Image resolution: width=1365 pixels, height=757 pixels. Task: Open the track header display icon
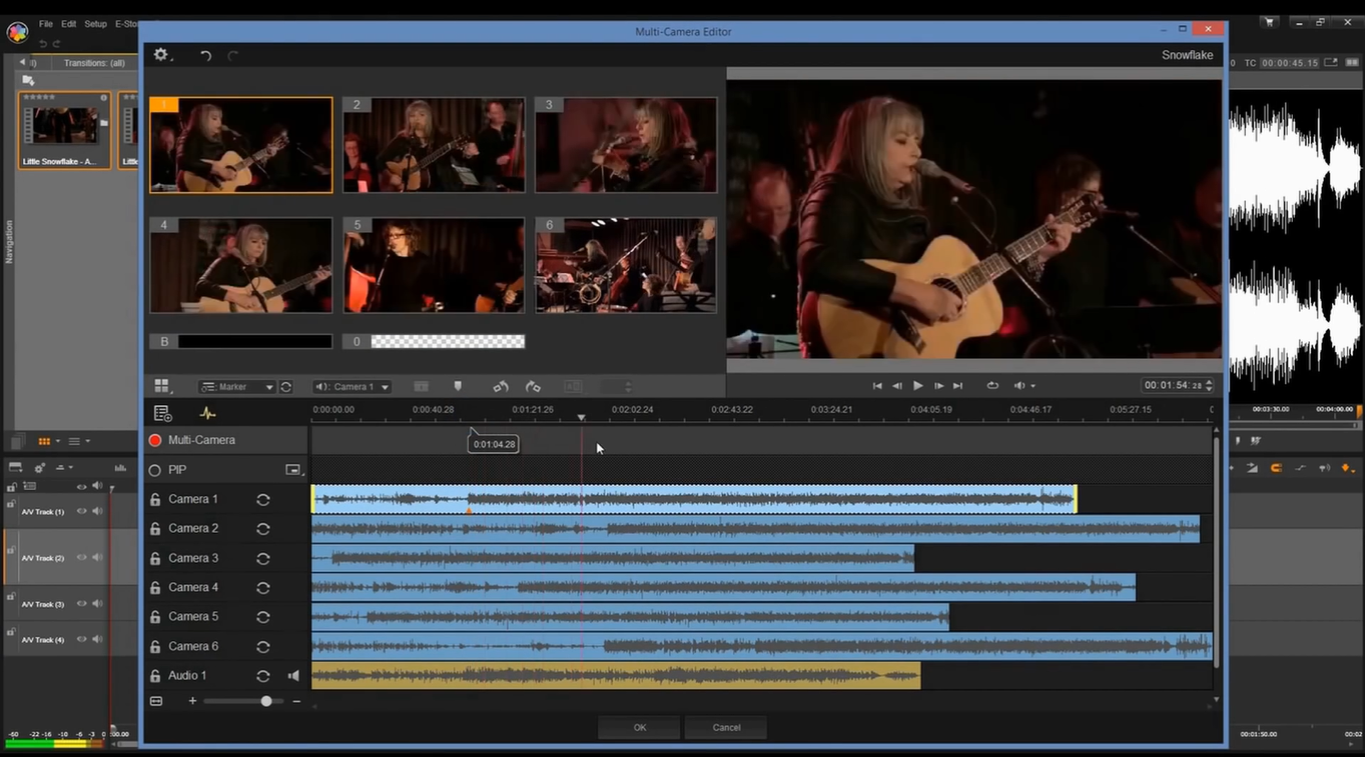point(162,413)
